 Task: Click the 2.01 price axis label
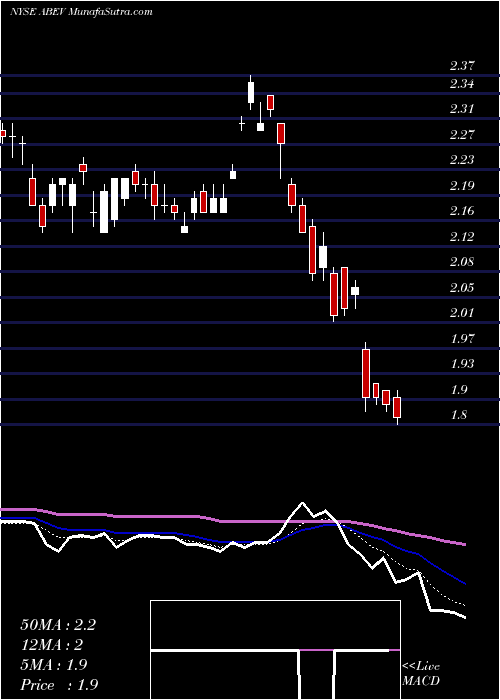[x=462, y=312]
